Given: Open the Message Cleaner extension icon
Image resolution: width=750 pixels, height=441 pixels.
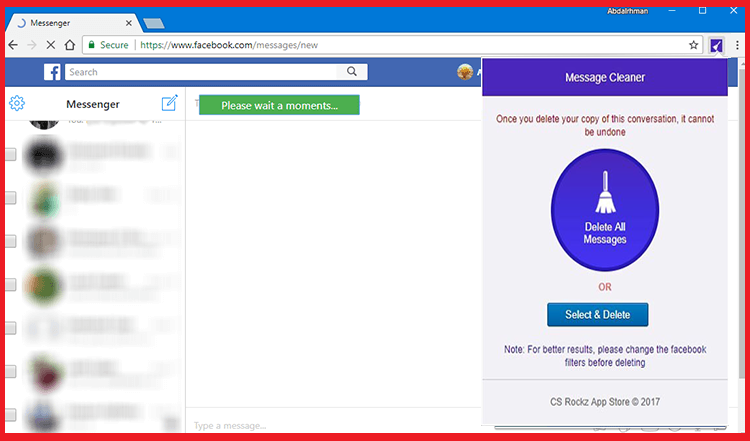Looking at the screenshot, I should coord(716,45).
